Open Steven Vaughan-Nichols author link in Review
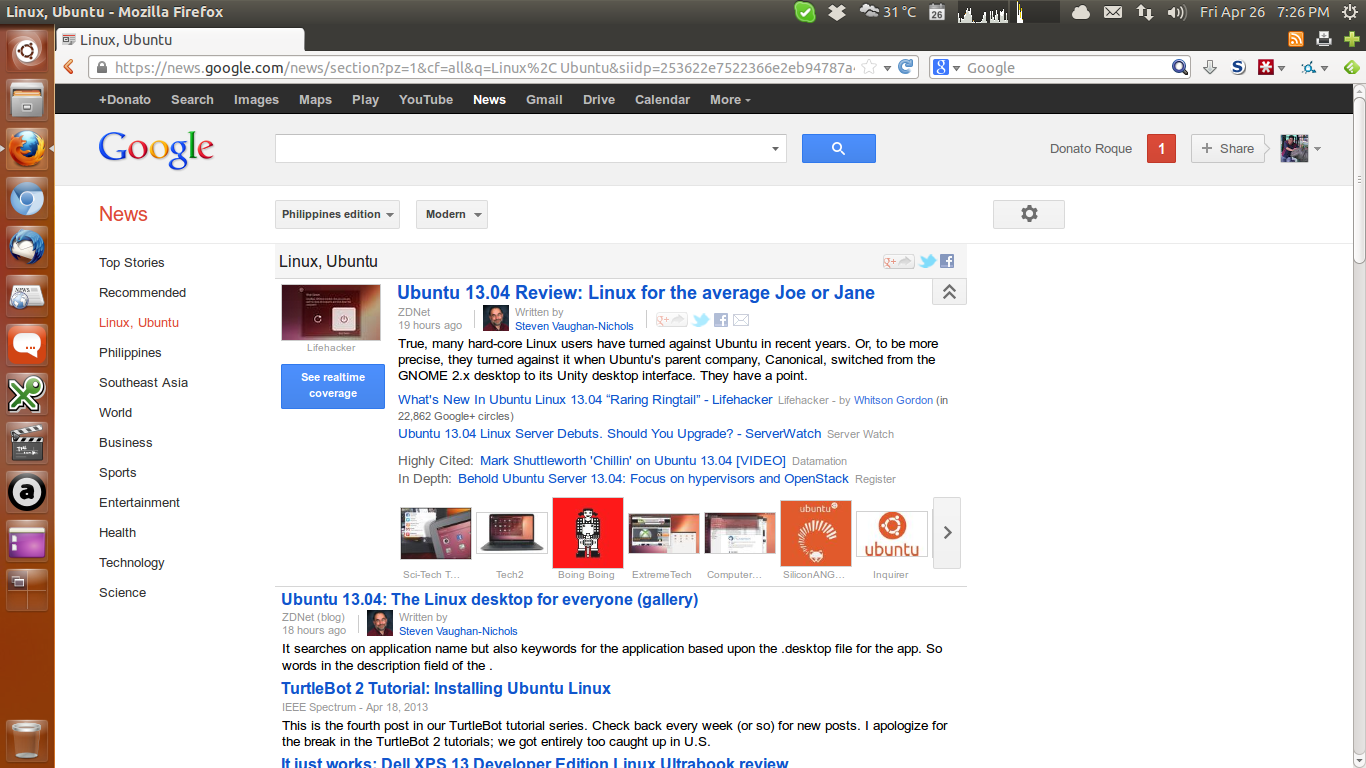Image resolution: width=1366 pixels, height=768 pixels. coord(574,326)
